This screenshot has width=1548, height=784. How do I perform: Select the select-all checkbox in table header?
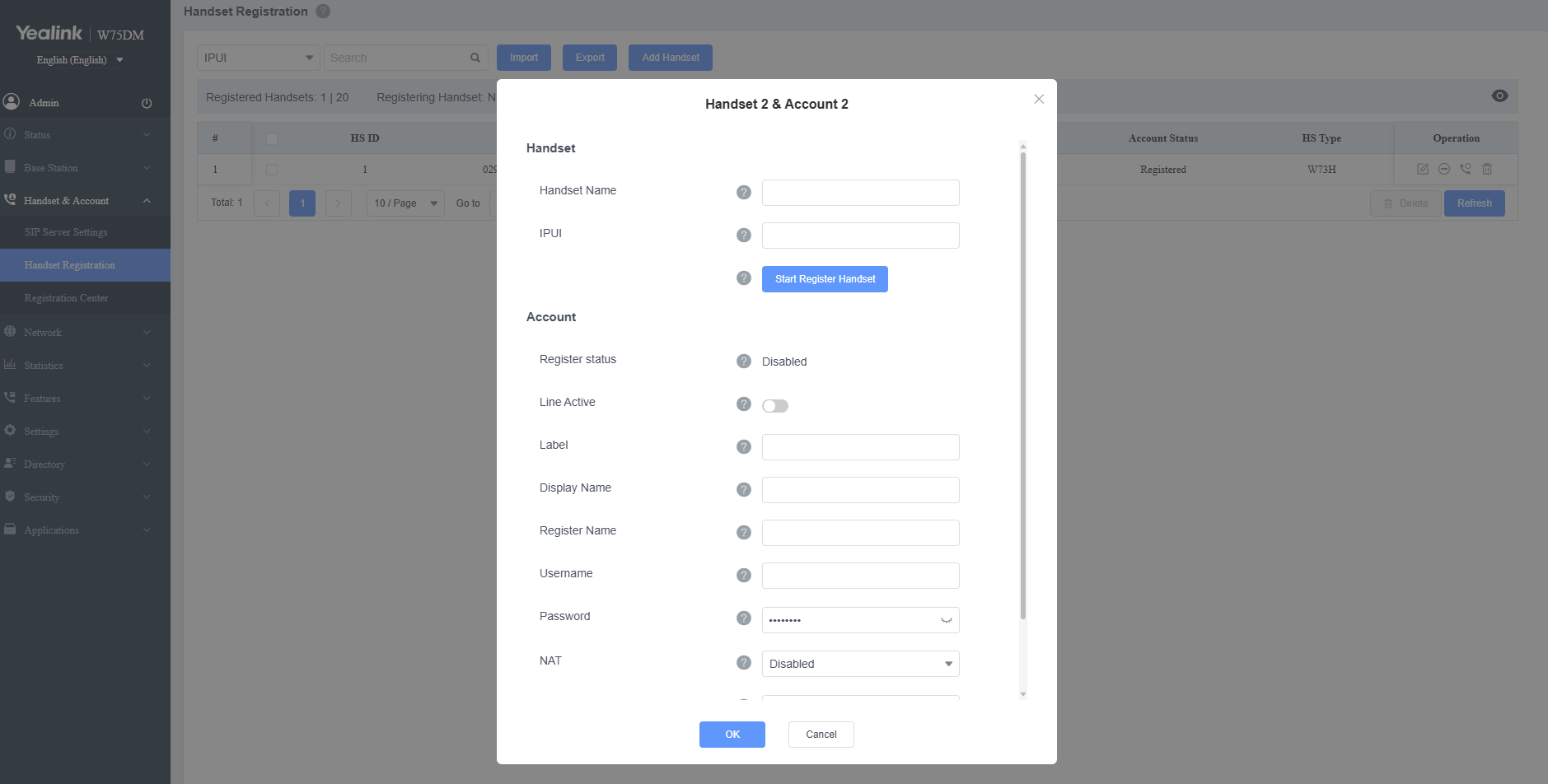tap(272, 138)
